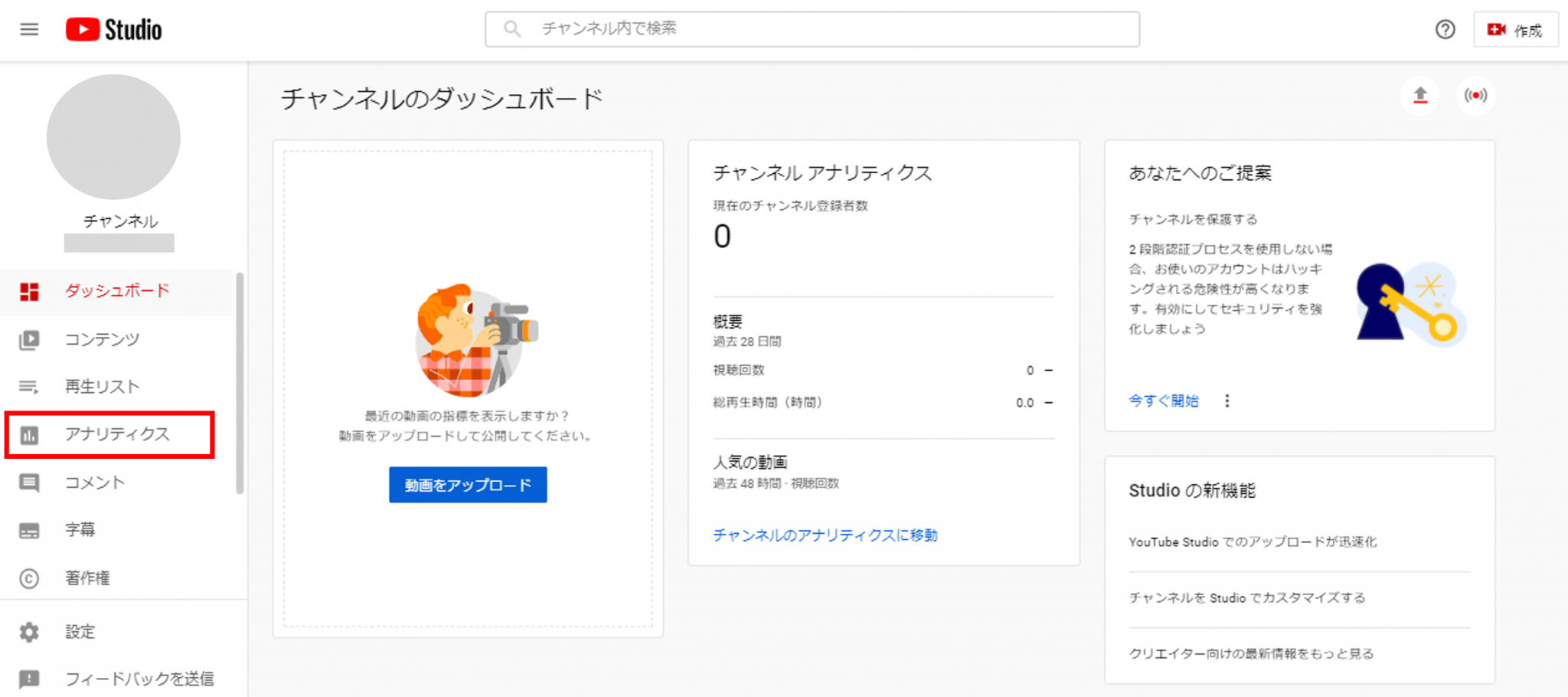
Task: Click the sidebar vertical scrollbar
Action: coord(240,383)
